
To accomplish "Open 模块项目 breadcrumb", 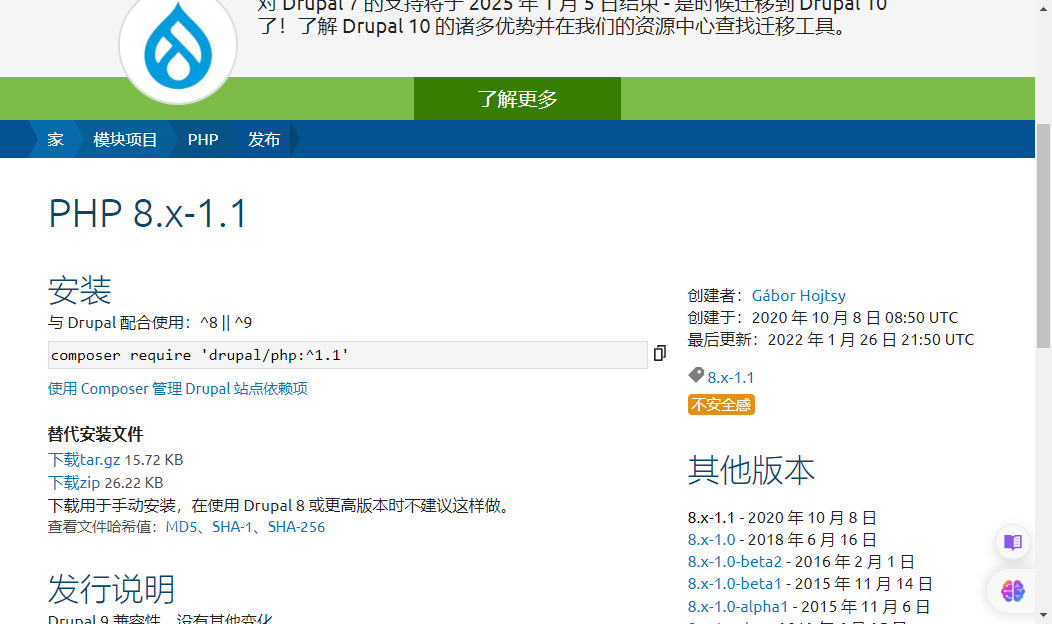I will tap(125, 140).
